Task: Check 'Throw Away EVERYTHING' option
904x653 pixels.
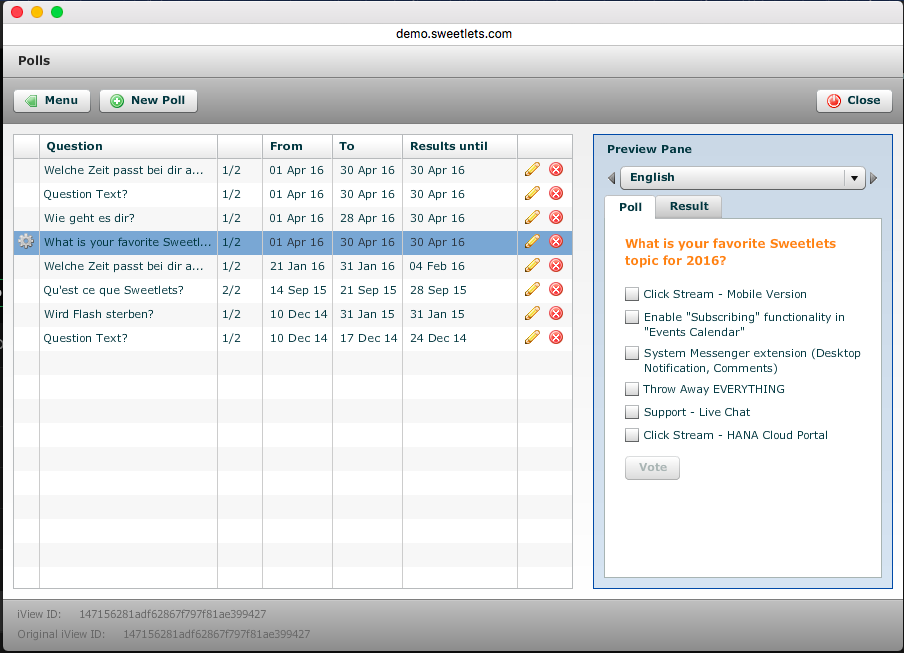Action: 632,389
